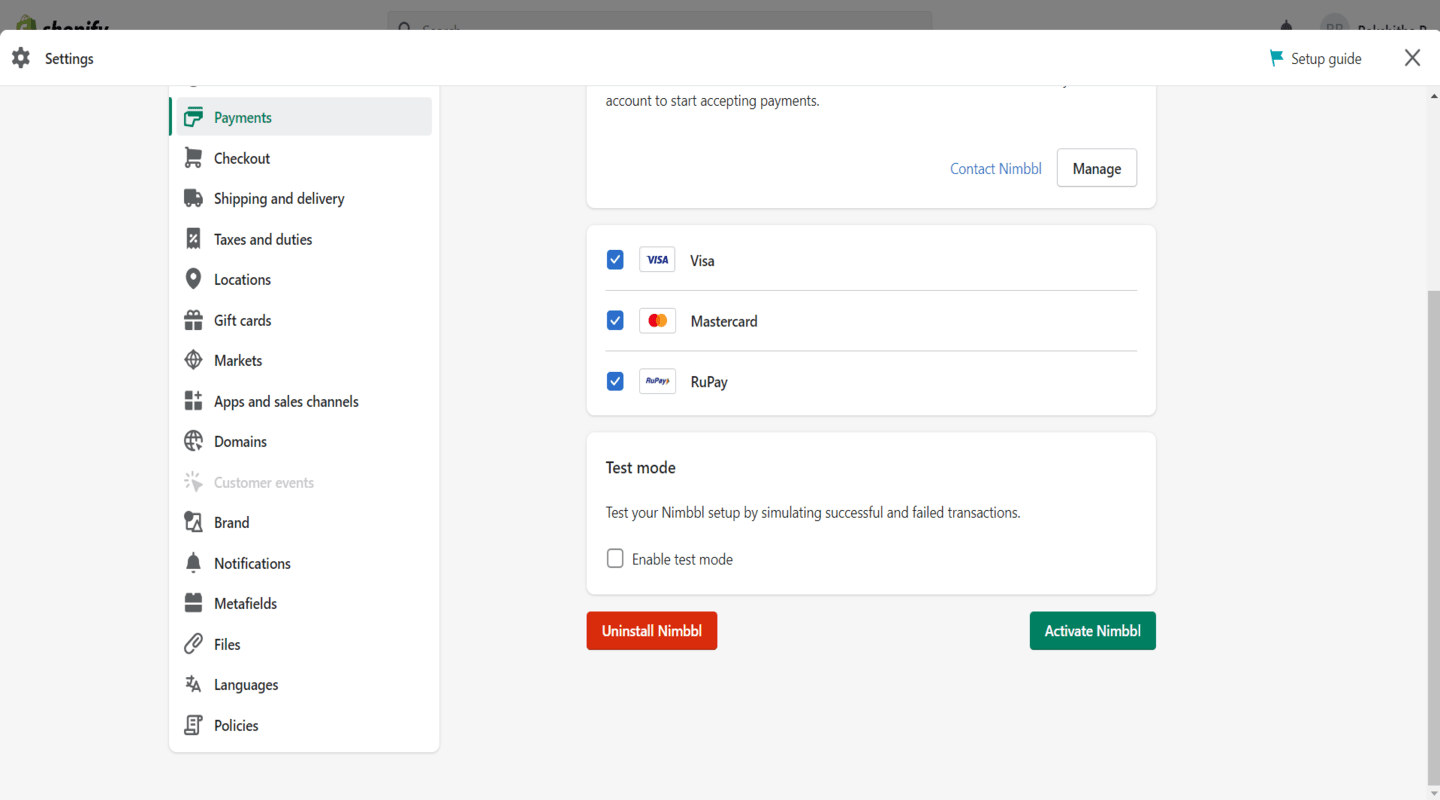Click the Checkout cart icon

coord(193,158)
